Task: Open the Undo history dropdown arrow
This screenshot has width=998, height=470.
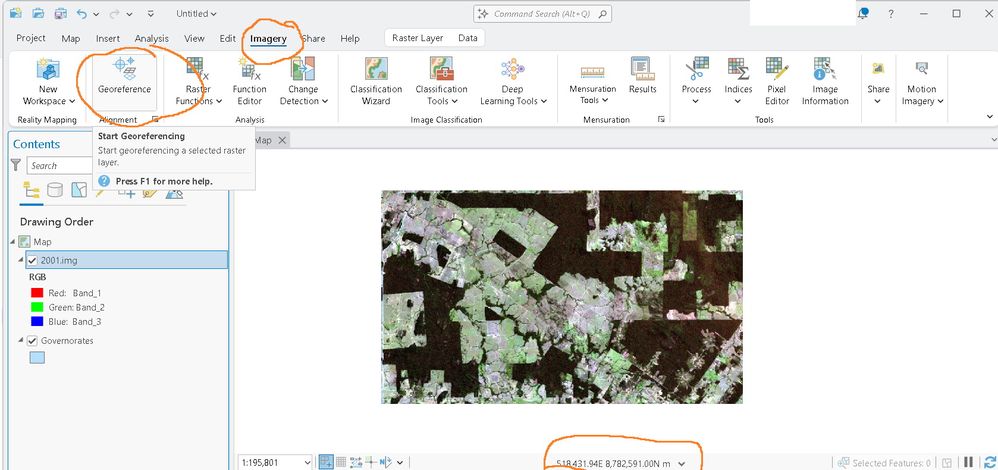Action: [96, 14]
